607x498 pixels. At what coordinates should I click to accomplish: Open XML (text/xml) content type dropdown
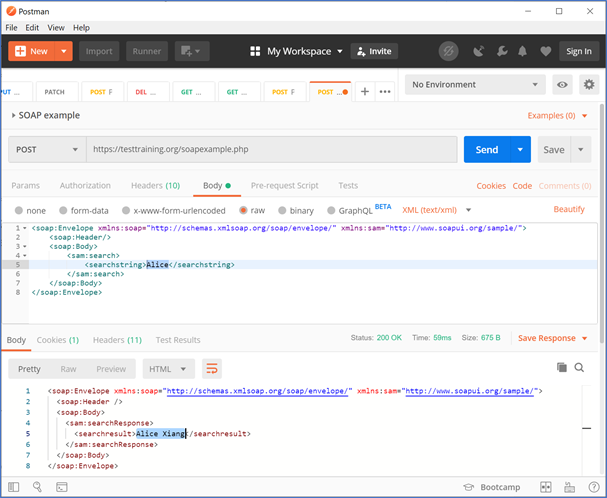tap(434, 210)
